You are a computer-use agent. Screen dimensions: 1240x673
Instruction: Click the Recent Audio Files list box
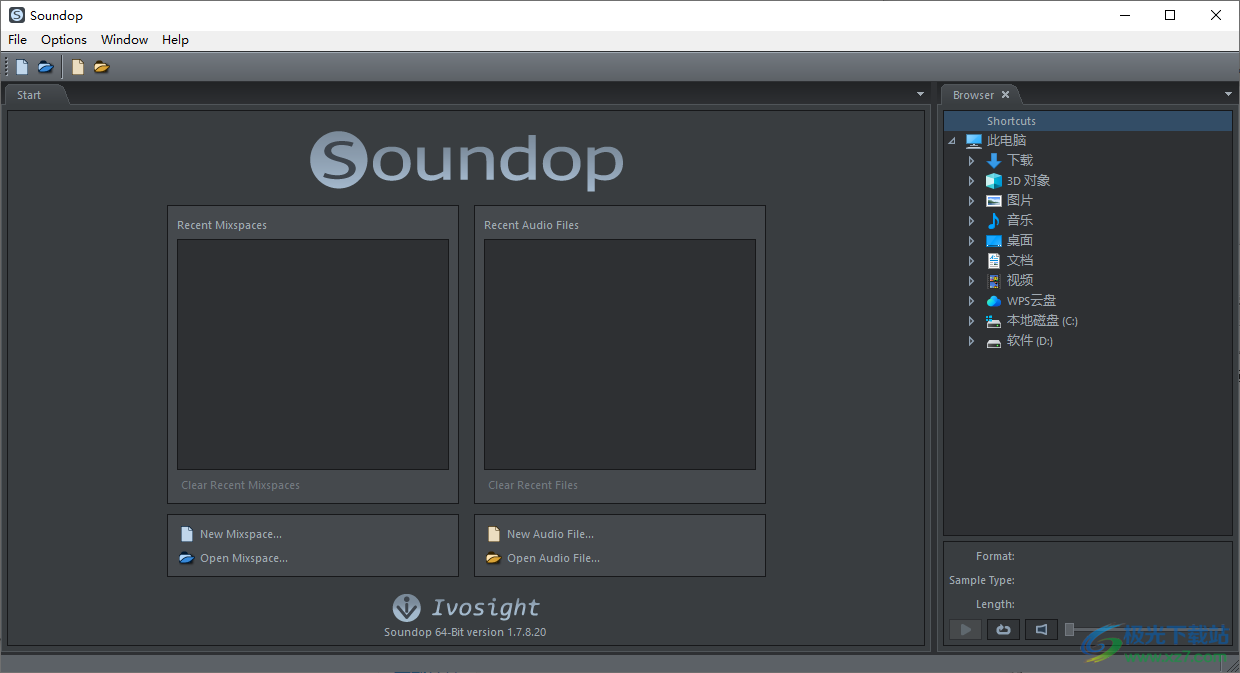[620, 354]
